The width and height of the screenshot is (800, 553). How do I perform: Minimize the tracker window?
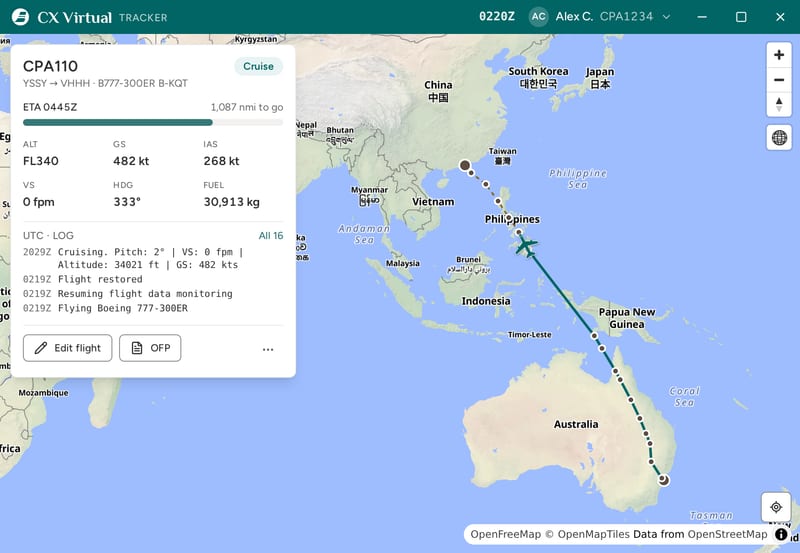tap(702, 17)
